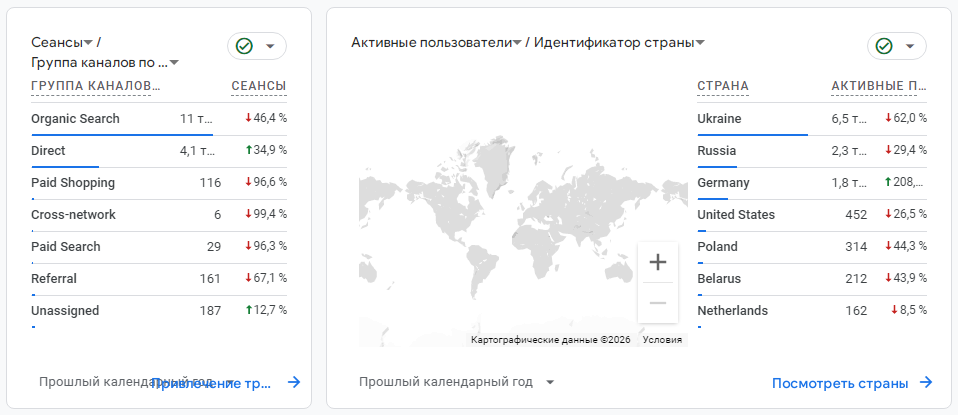Click the Условия link on the map
Screen dimensions: 958x415
(662, 340)
